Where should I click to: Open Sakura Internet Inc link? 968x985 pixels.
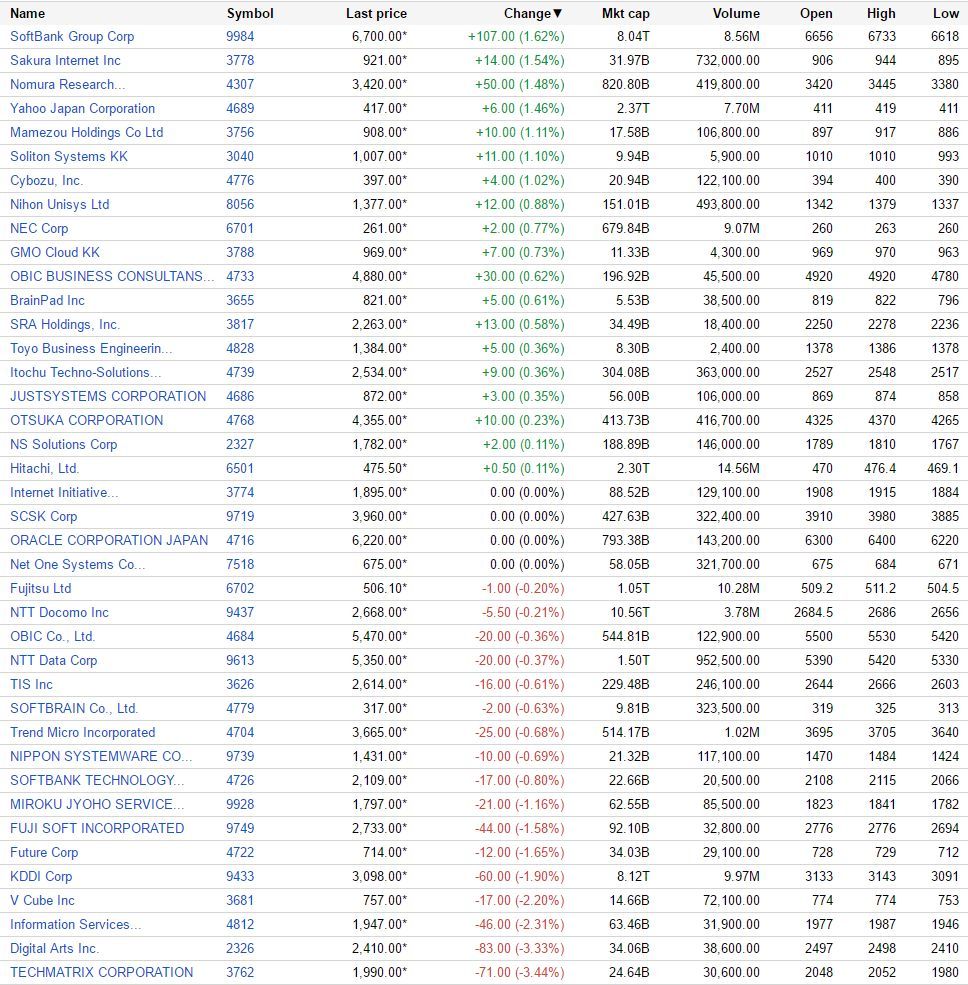[65, 60]
